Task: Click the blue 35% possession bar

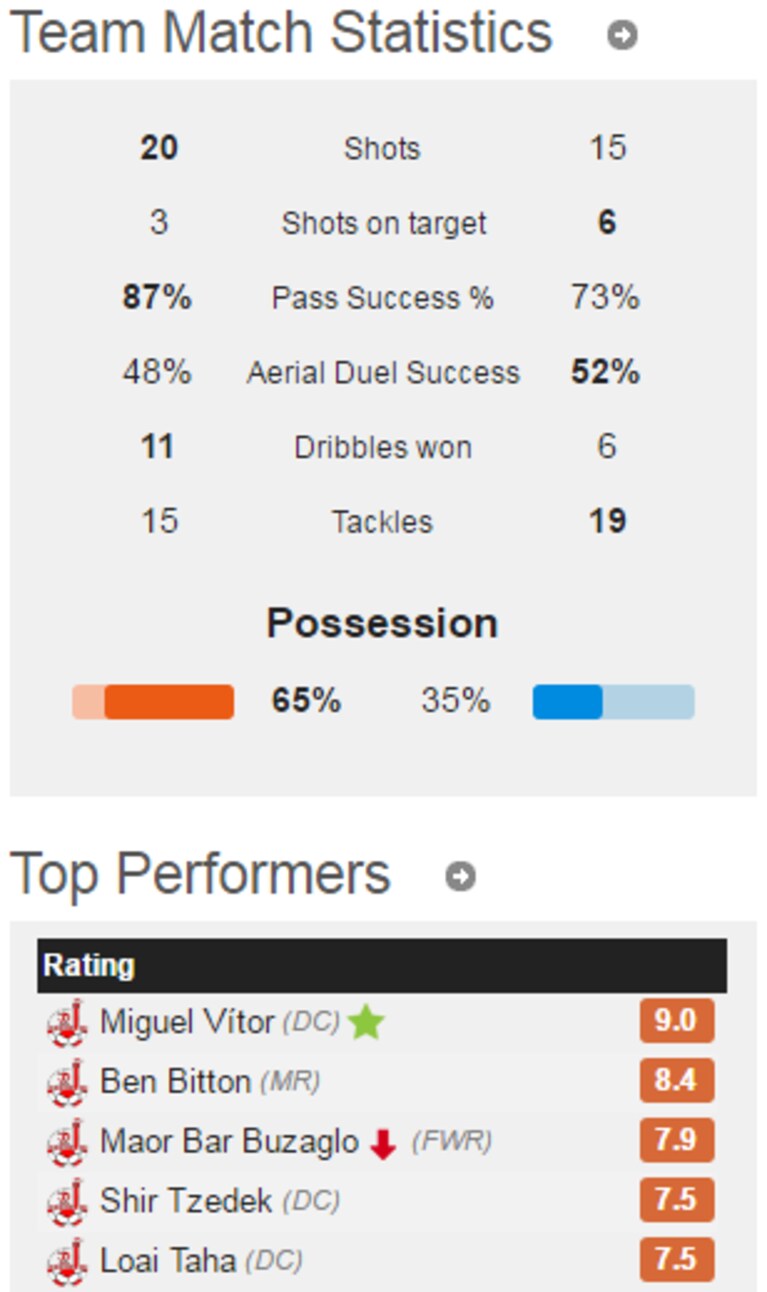Action: [613, 702]
